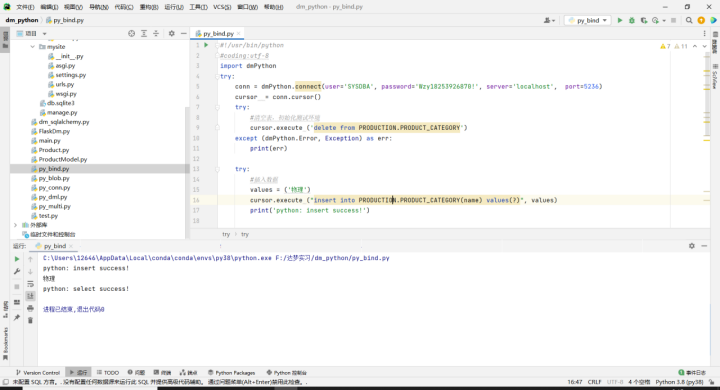Toggle pin tab in run panel
Image resolution: width=720 pixels, height=390 pixels.
(17, 317)
